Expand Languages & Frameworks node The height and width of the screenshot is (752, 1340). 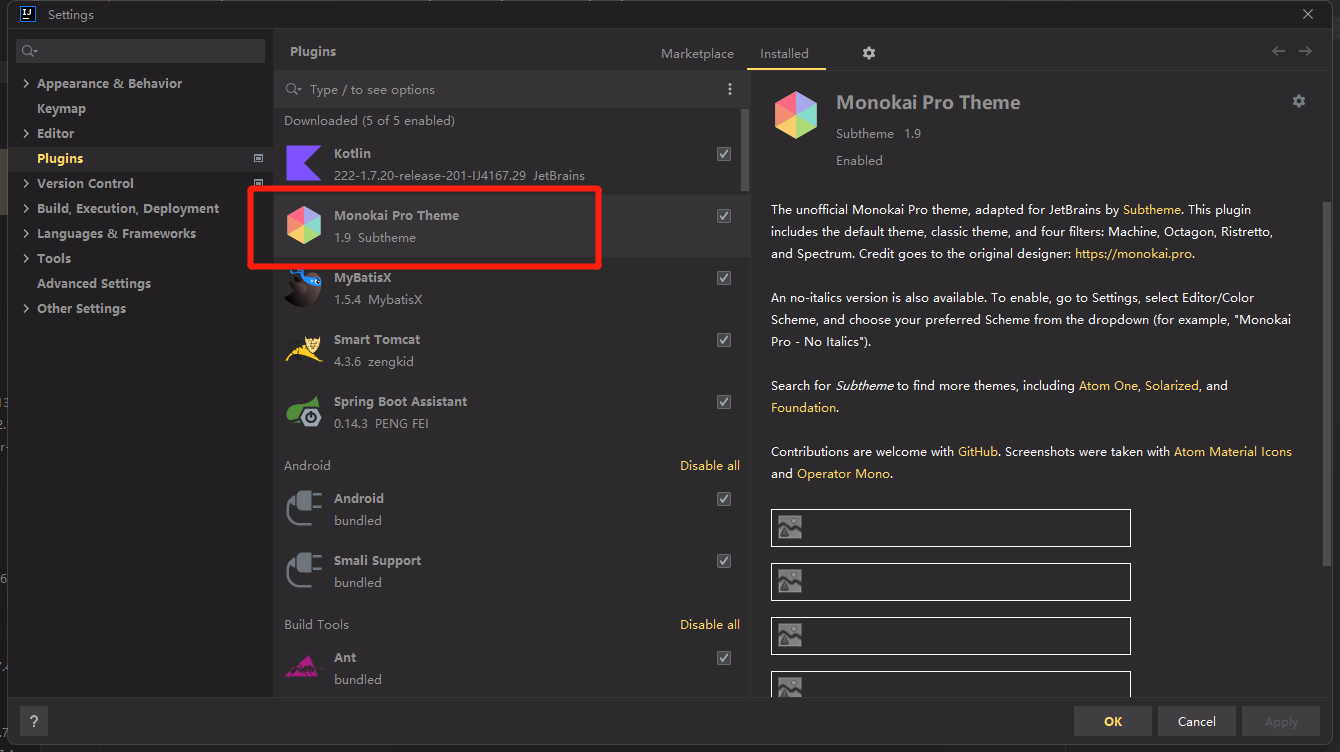tap(26, 233)
